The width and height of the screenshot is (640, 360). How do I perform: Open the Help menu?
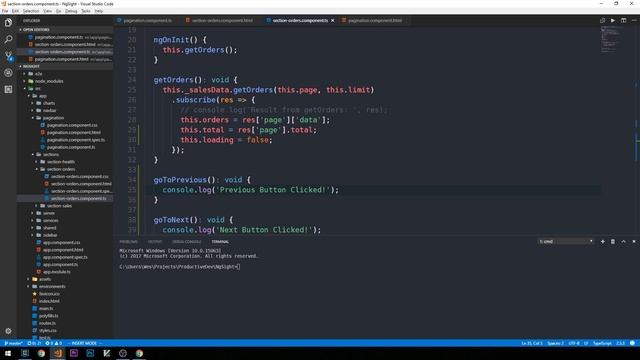(x=99, y=11)
